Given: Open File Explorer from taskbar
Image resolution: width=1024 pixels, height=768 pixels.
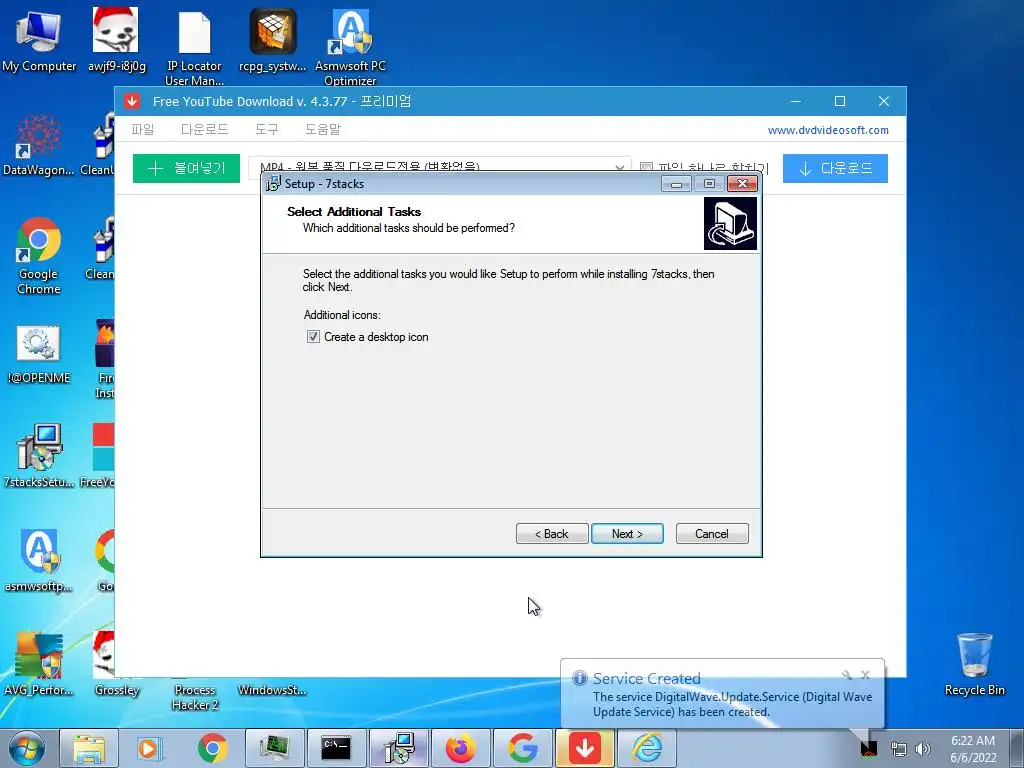Looking at the screenshot, I should coord(89,748).
